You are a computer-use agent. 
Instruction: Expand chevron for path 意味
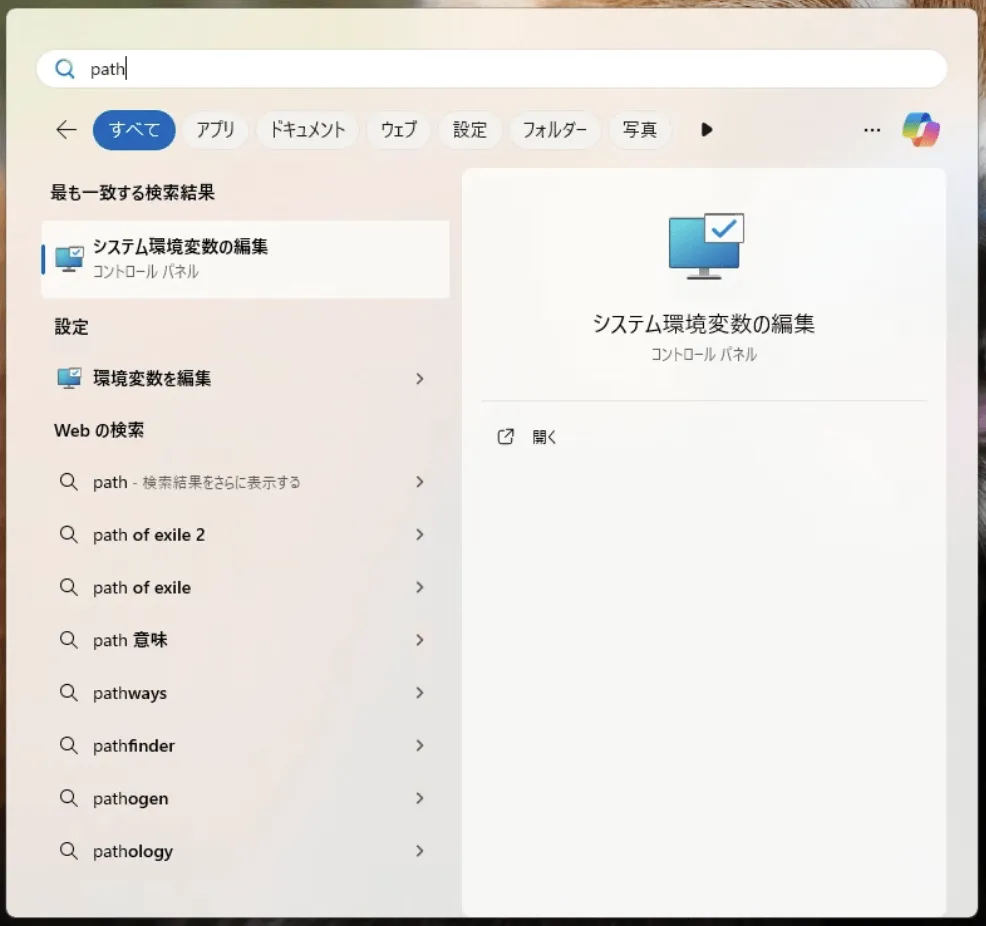click(x=419, y=640)
